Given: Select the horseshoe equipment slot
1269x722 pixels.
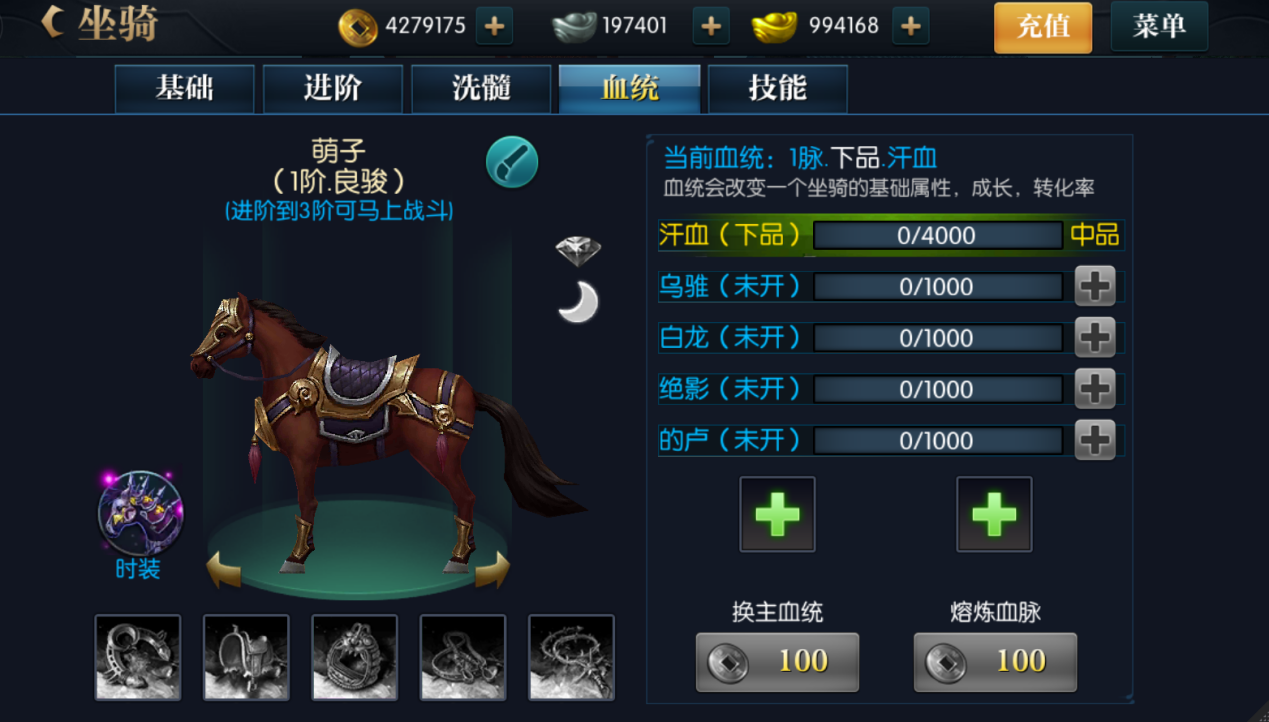Looking at the screenshot, I should coord(138,657).
